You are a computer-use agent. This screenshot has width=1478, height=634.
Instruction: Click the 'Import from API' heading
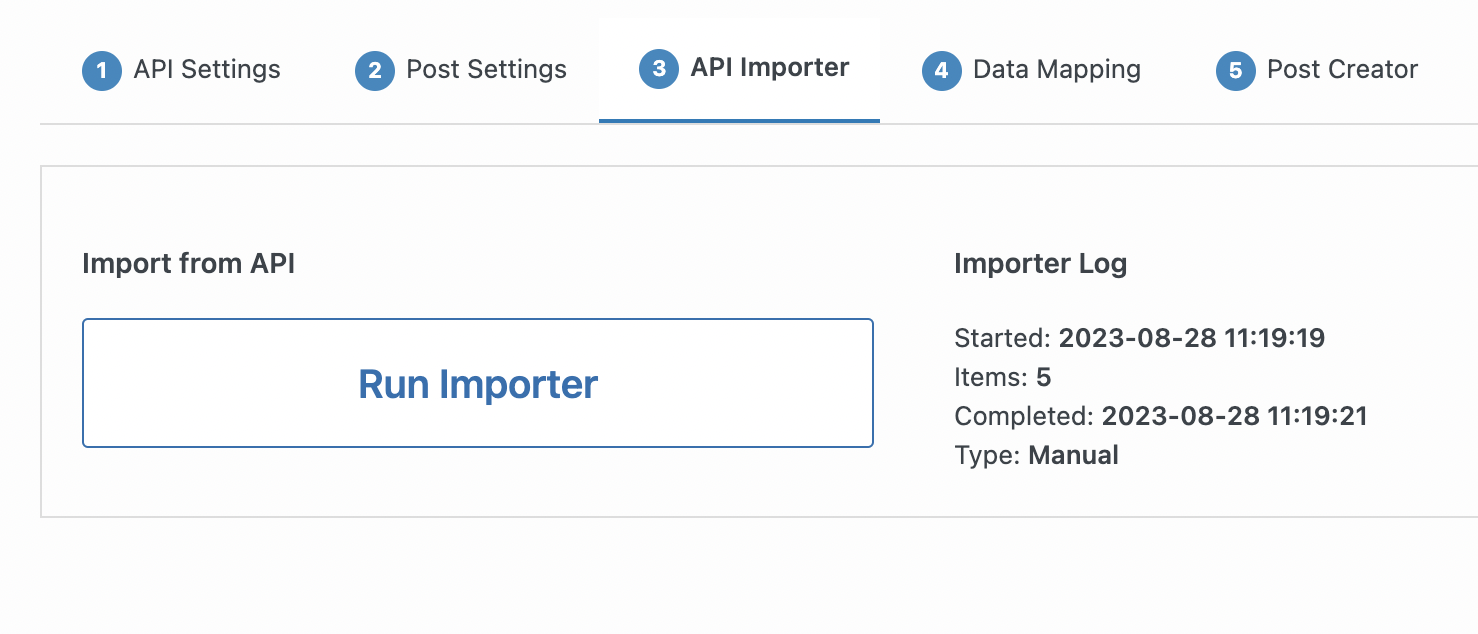(189, 264)
